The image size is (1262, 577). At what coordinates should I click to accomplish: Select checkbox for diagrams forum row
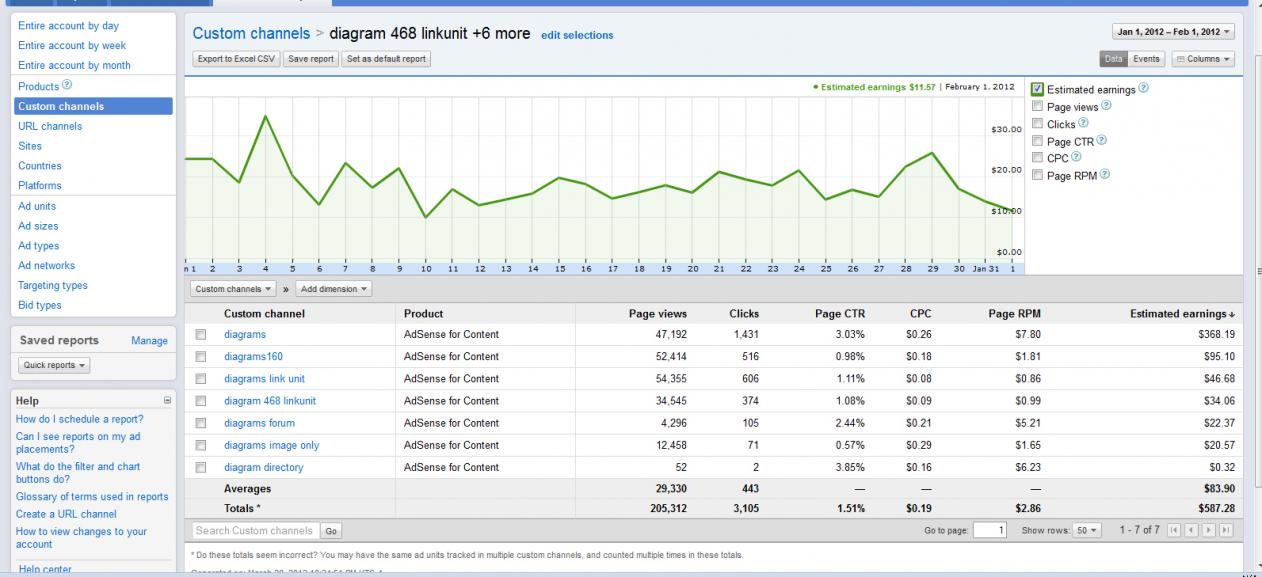202,423
